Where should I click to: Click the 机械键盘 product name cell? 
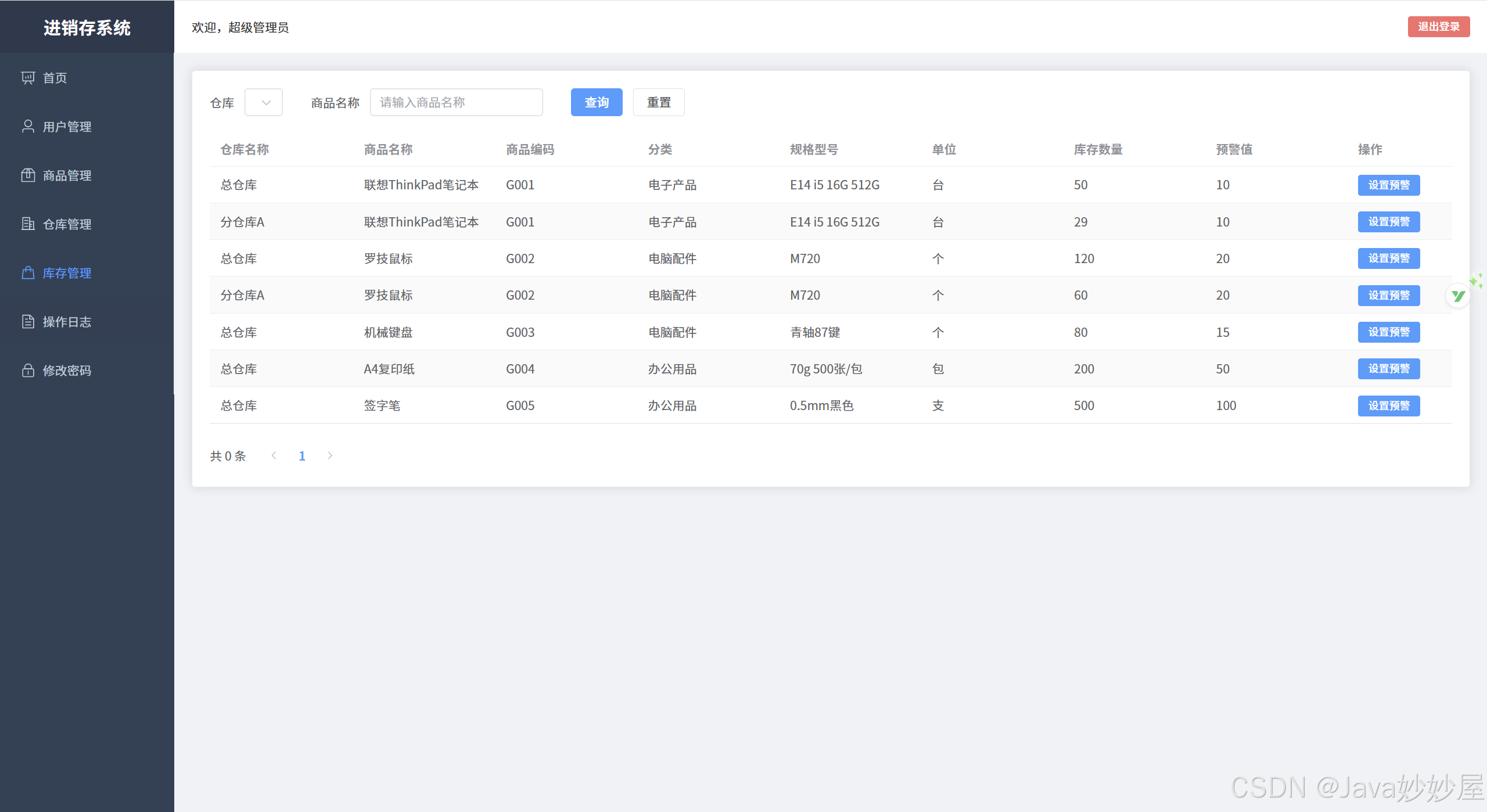[x=389, y=332]
